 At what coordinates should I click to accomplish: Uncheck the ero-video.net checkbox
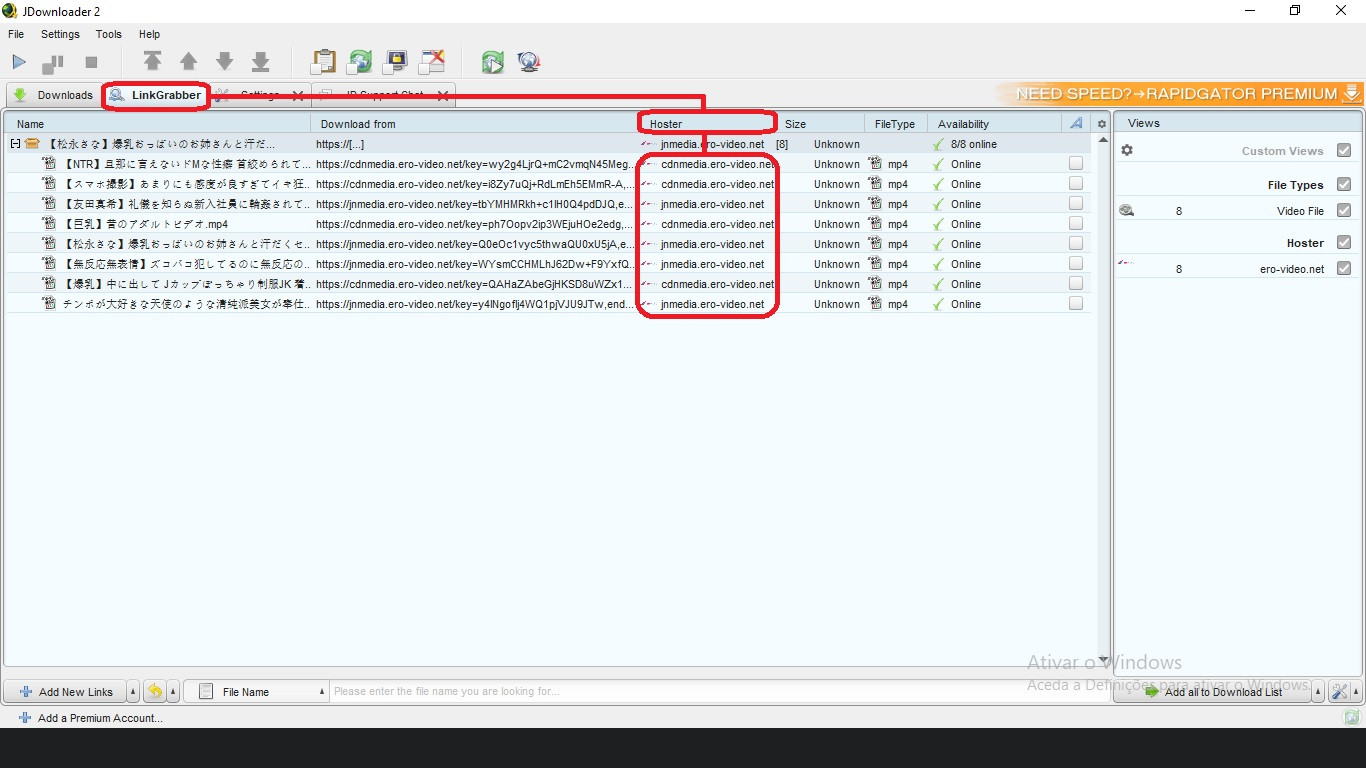click(x=1344, y=269)
